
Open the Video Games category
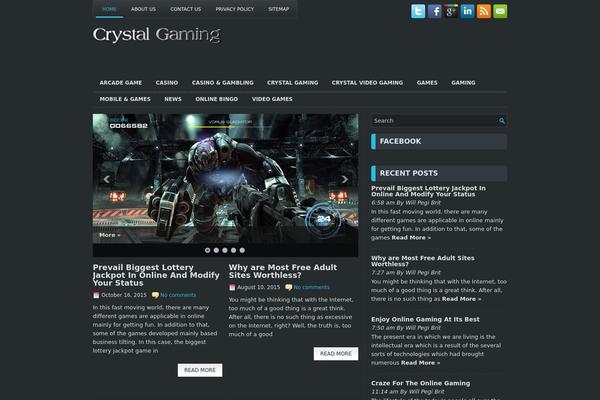[272, 99]
